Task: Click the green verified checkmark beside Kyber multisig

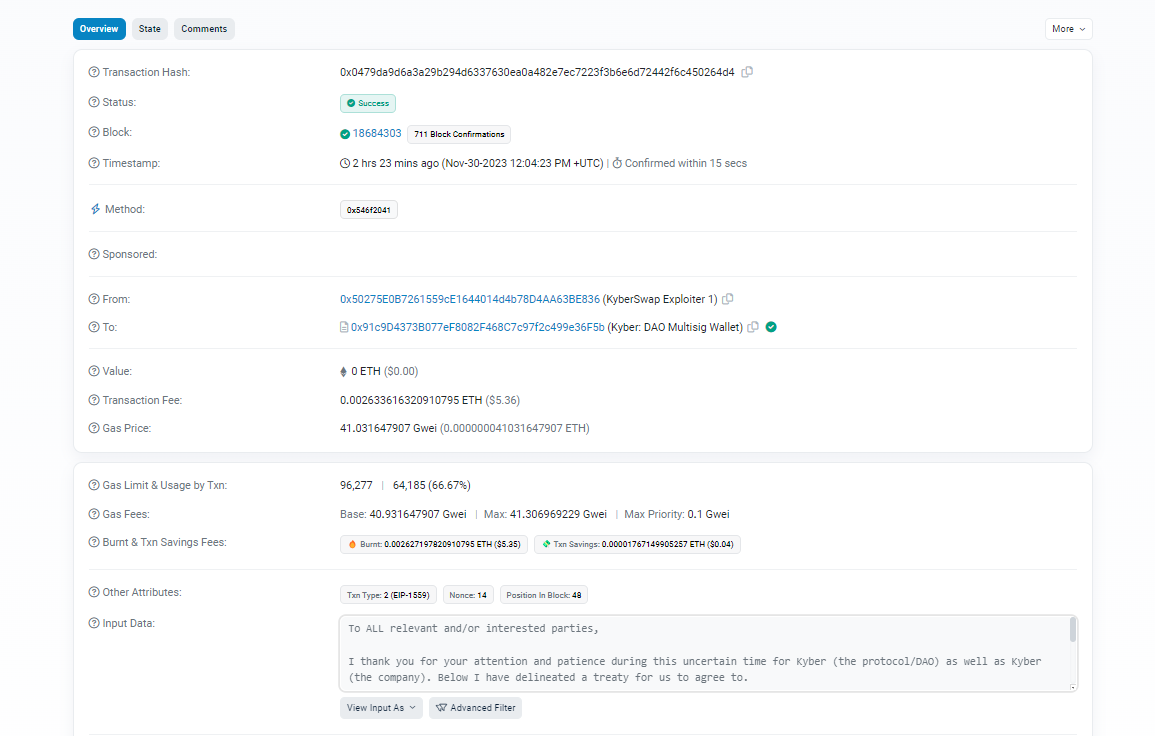Action: point(771,327)
